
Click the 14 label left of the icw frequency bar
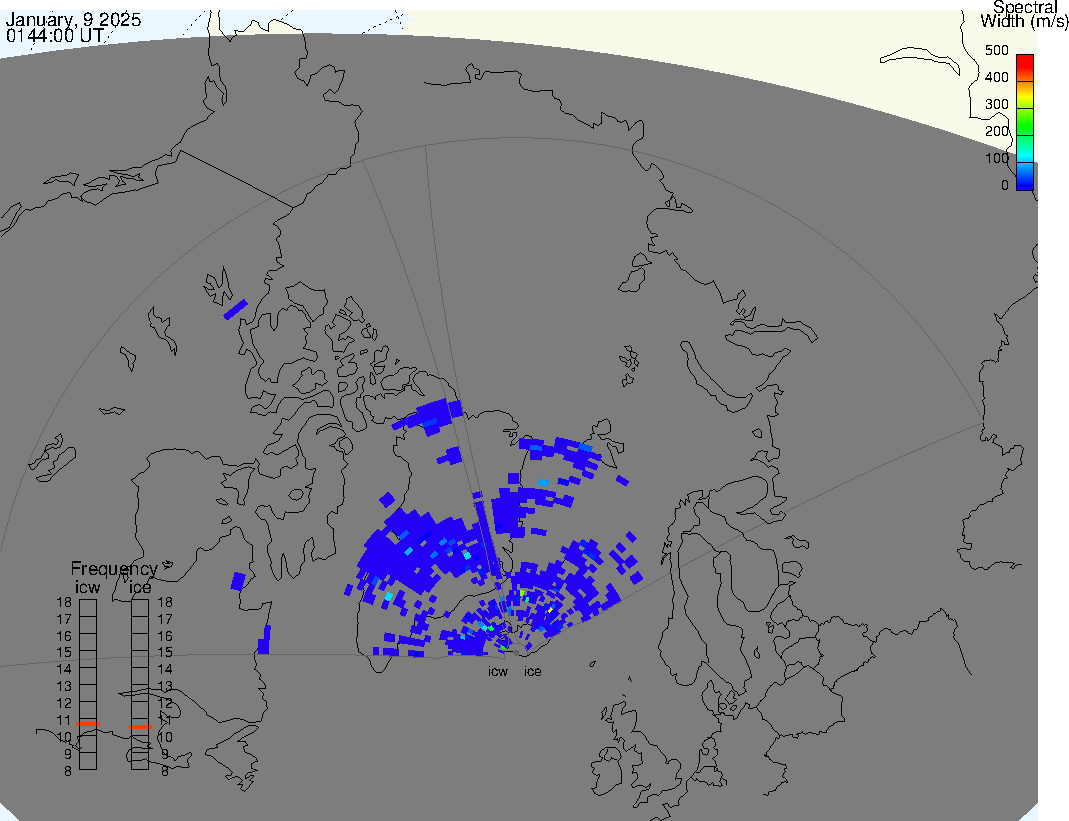(x=64, y=670)
